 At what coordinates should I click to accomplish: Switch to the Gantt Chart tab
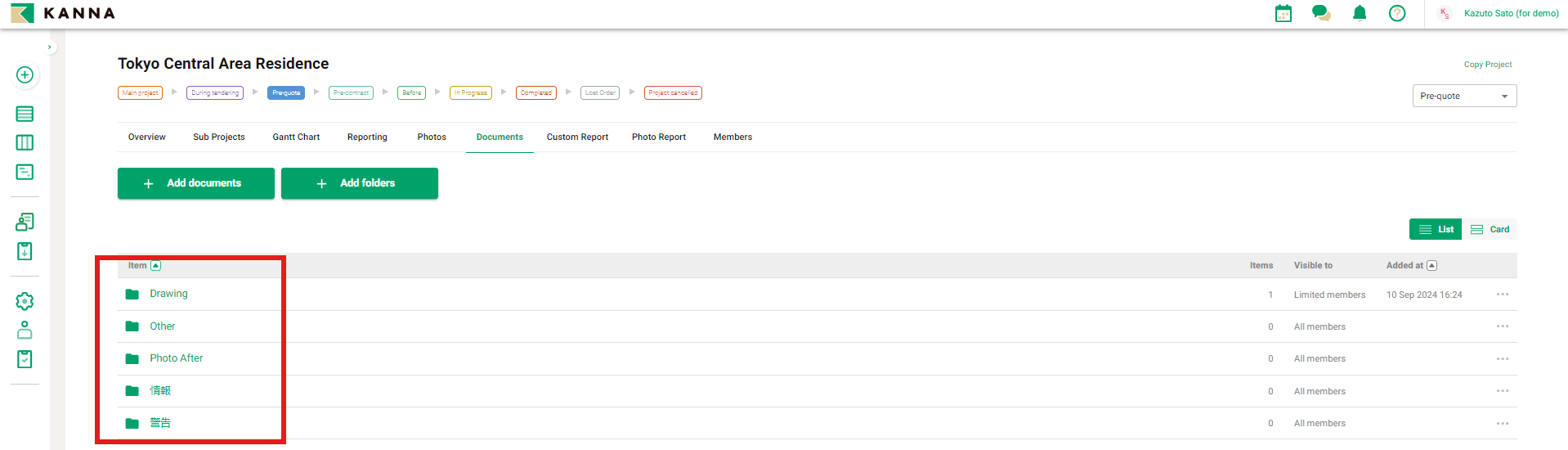296,137
